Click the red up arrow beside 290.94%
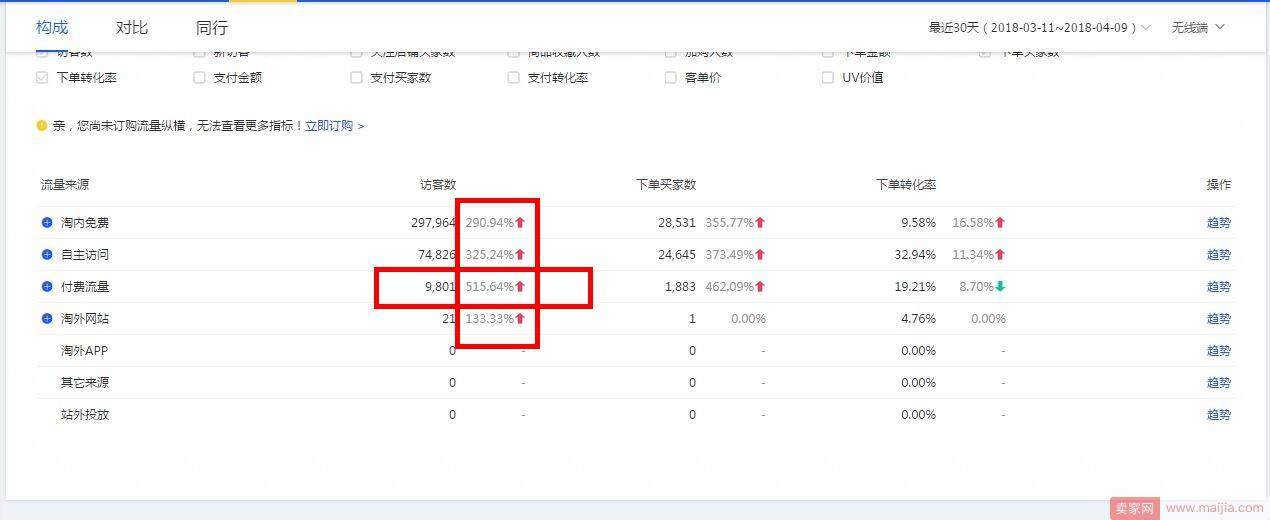The height and width of the screenshot is (520, 1270). 520,223
